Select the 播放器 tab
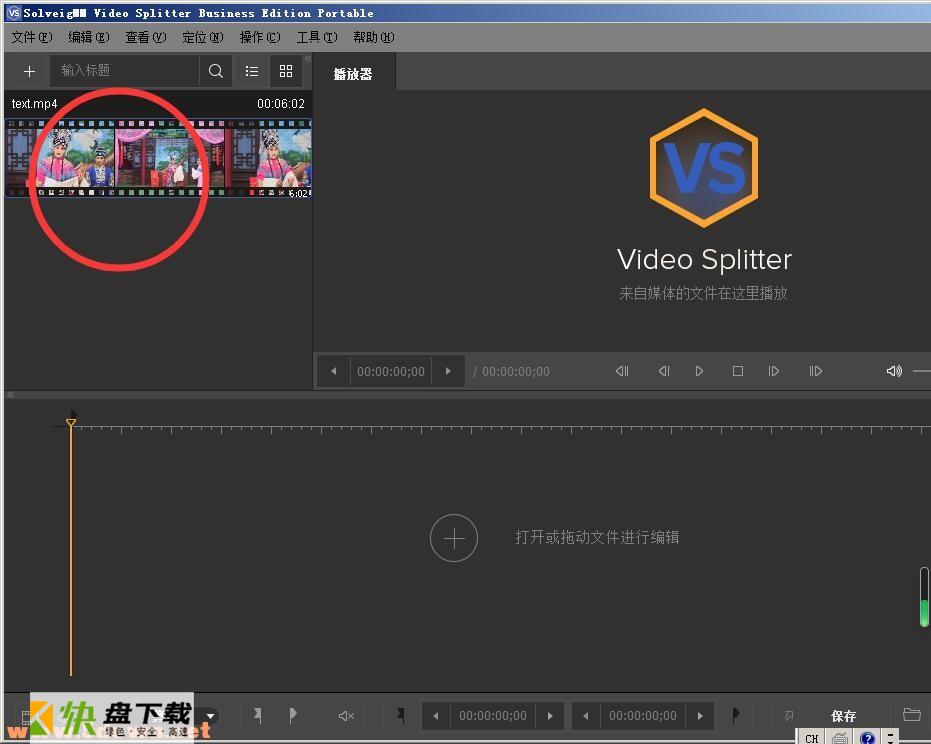This screenshot has width=931, height=744. coord(353,74)
